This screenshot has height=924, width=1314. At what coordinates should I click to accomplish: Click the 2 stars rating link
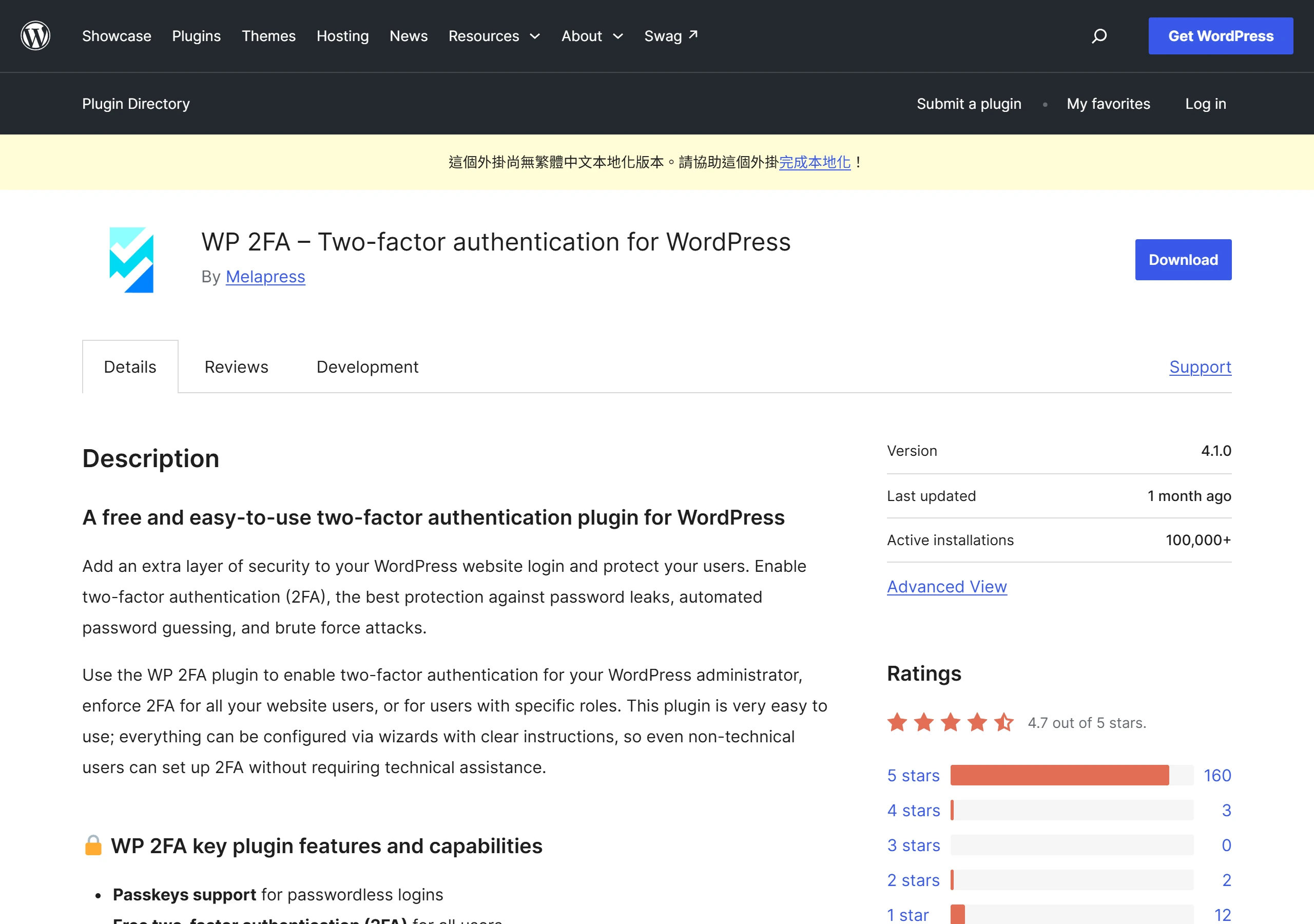pyautogui.click(x=913, y=880)
